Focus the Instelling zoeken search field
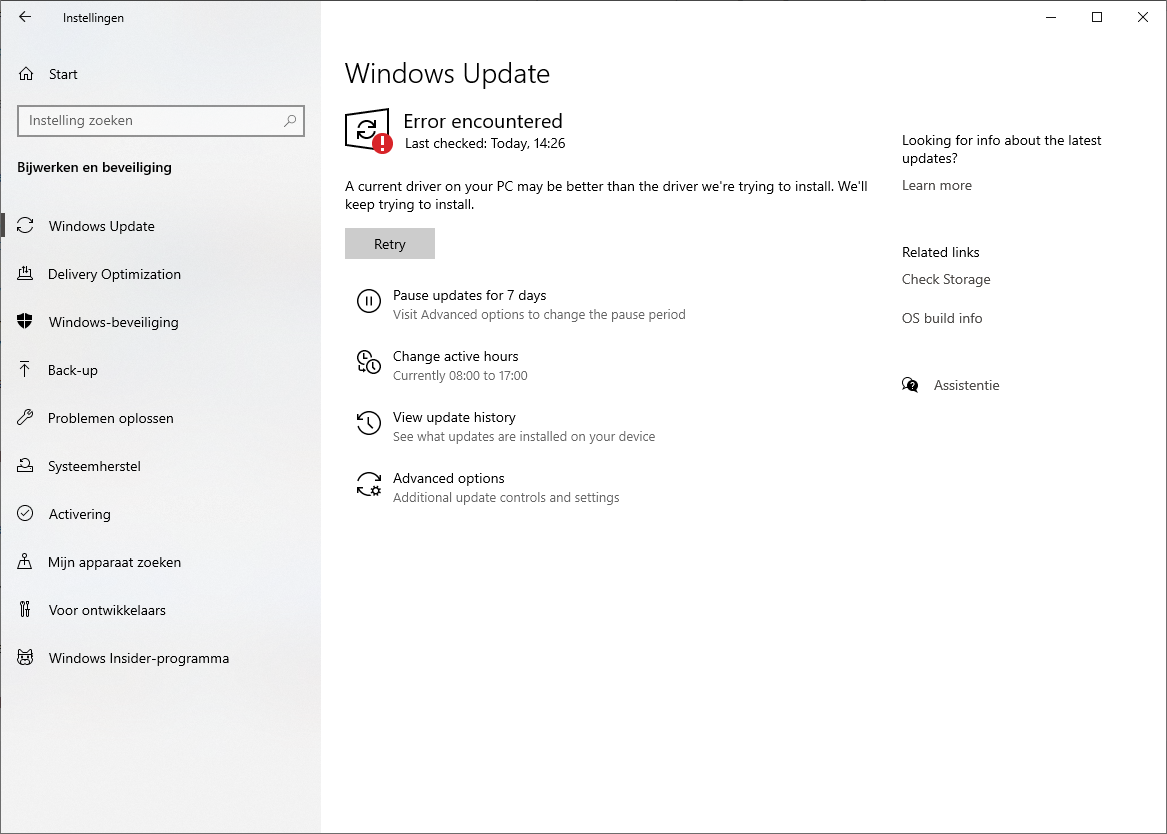 click(161, 121)
